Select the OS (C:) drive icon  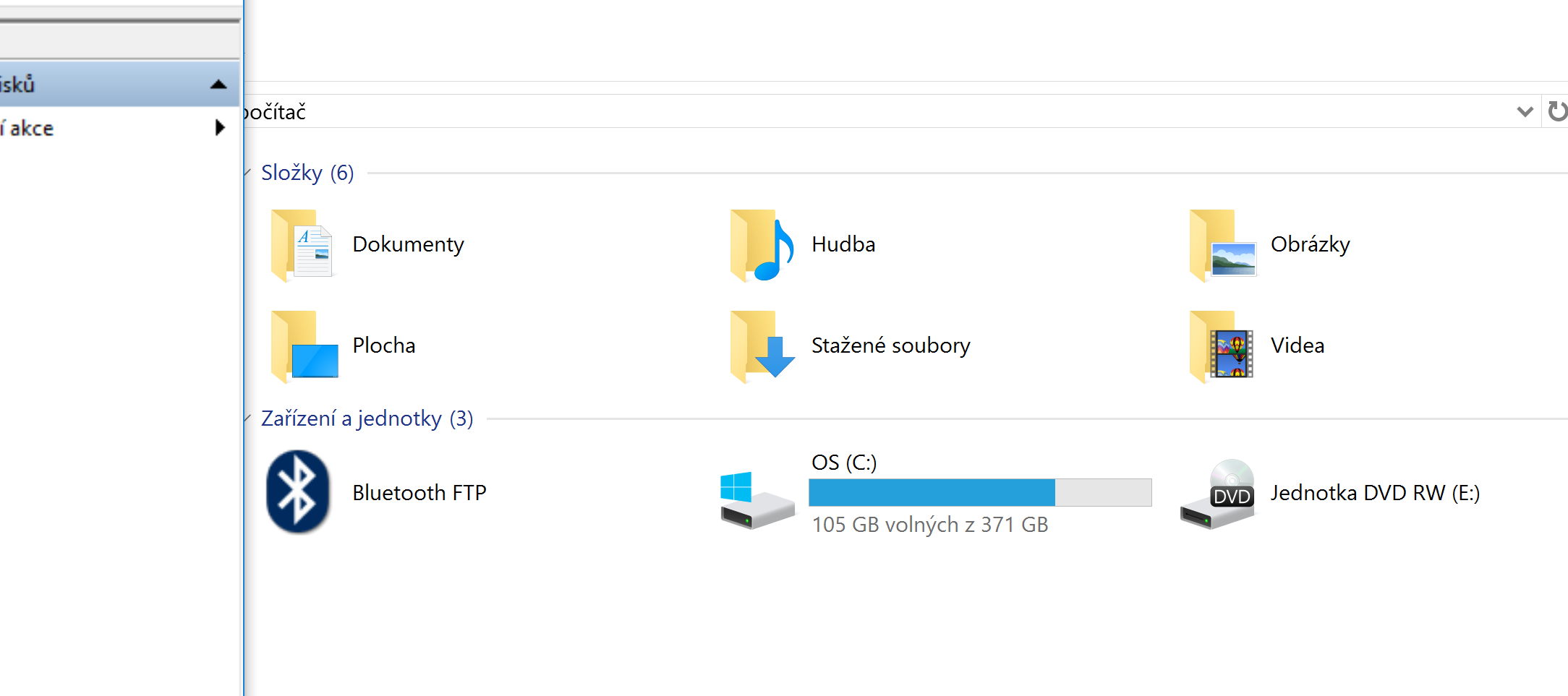click(757, 500)
